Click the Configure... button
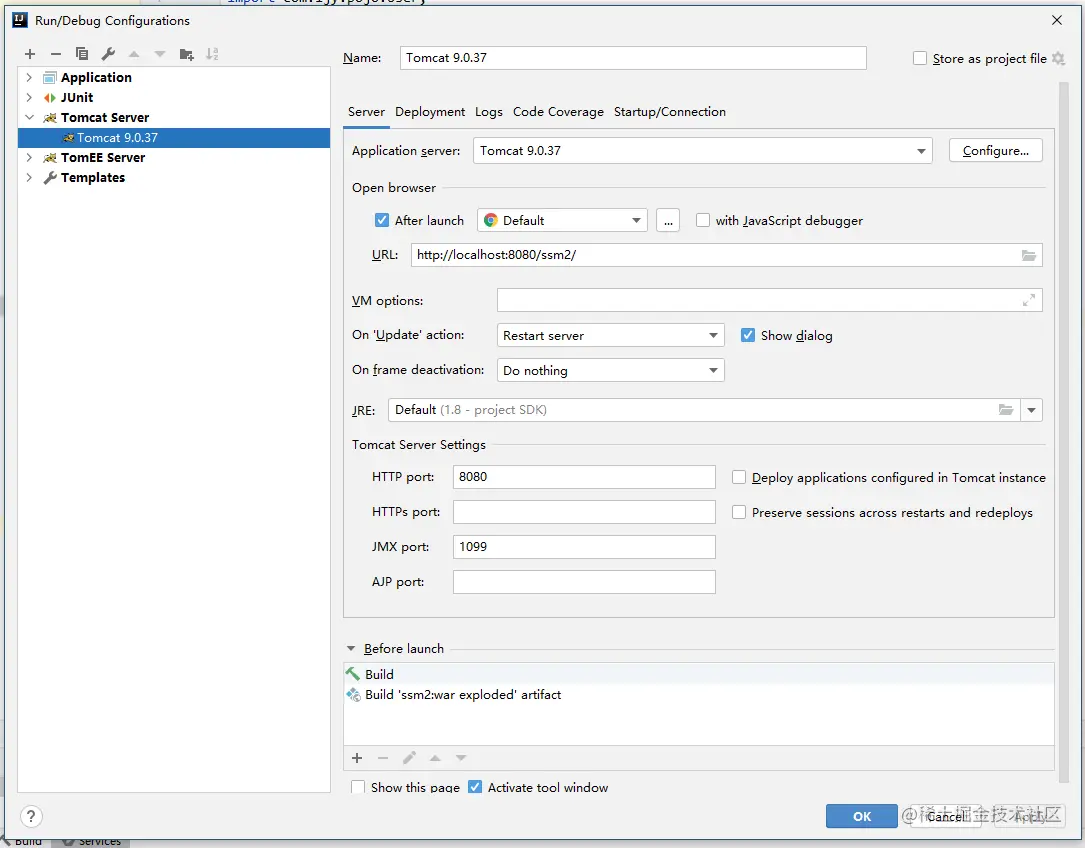 click(x=995, y=151)
